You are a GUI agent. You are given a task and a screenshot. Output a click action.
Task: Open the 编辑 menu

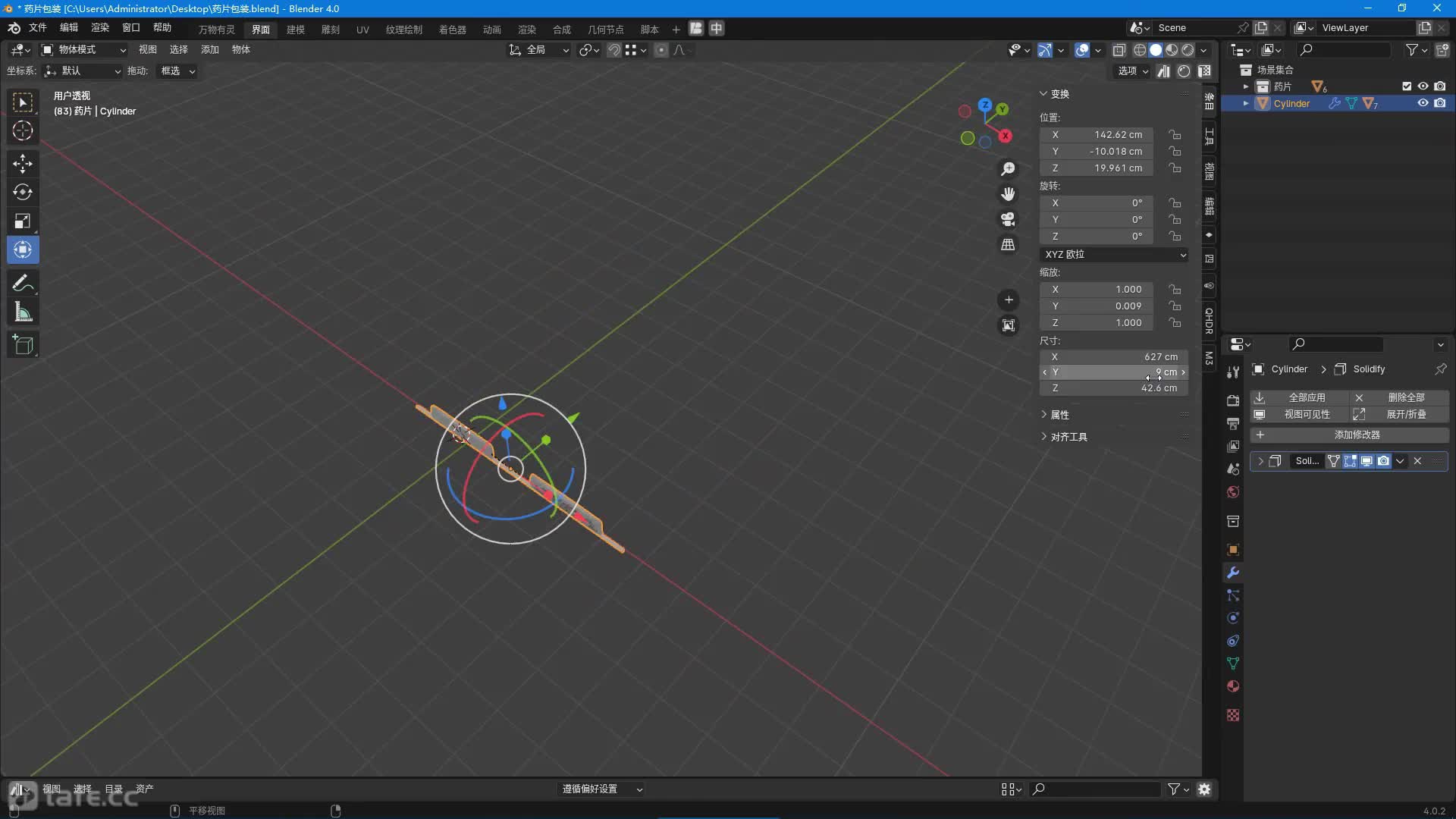[69, 27]
